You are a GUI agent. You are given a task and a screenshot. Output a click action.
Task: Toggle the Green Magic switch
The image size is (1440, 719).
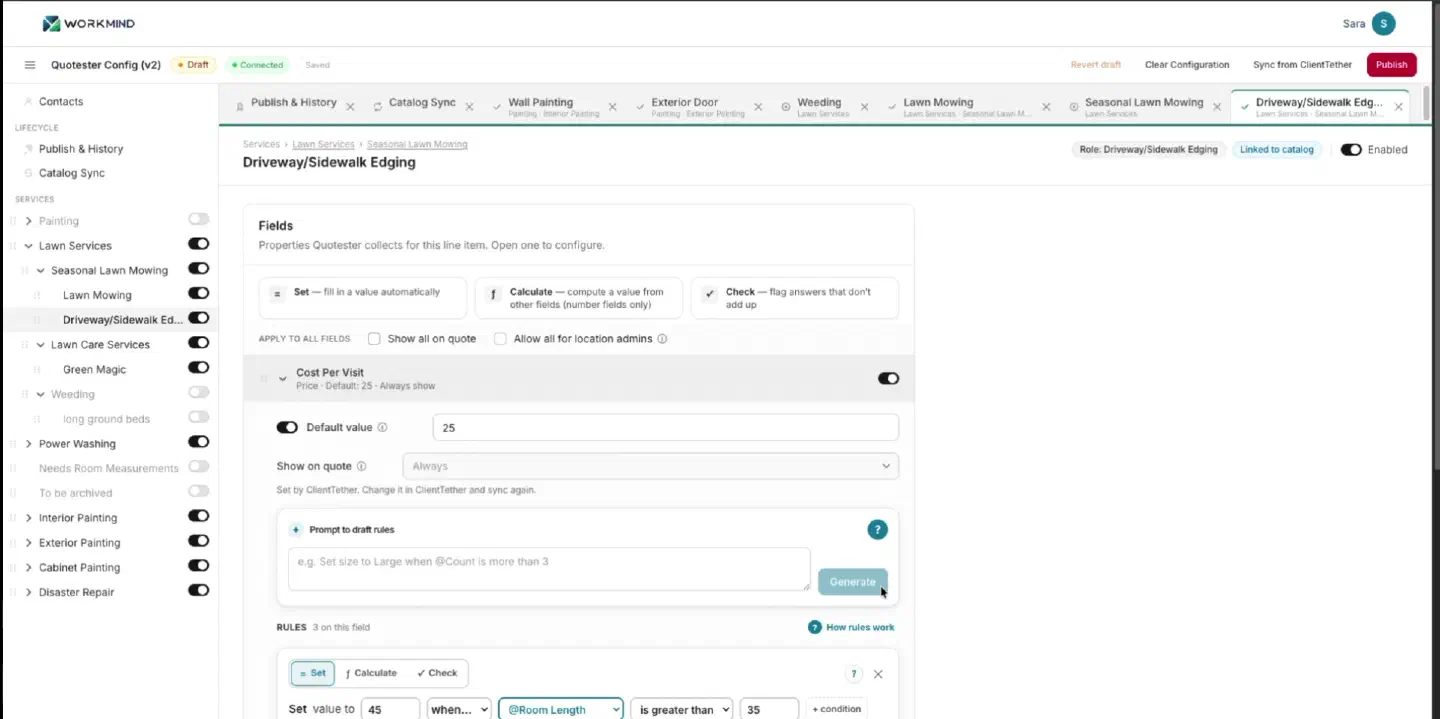click(x=199, y=368)
